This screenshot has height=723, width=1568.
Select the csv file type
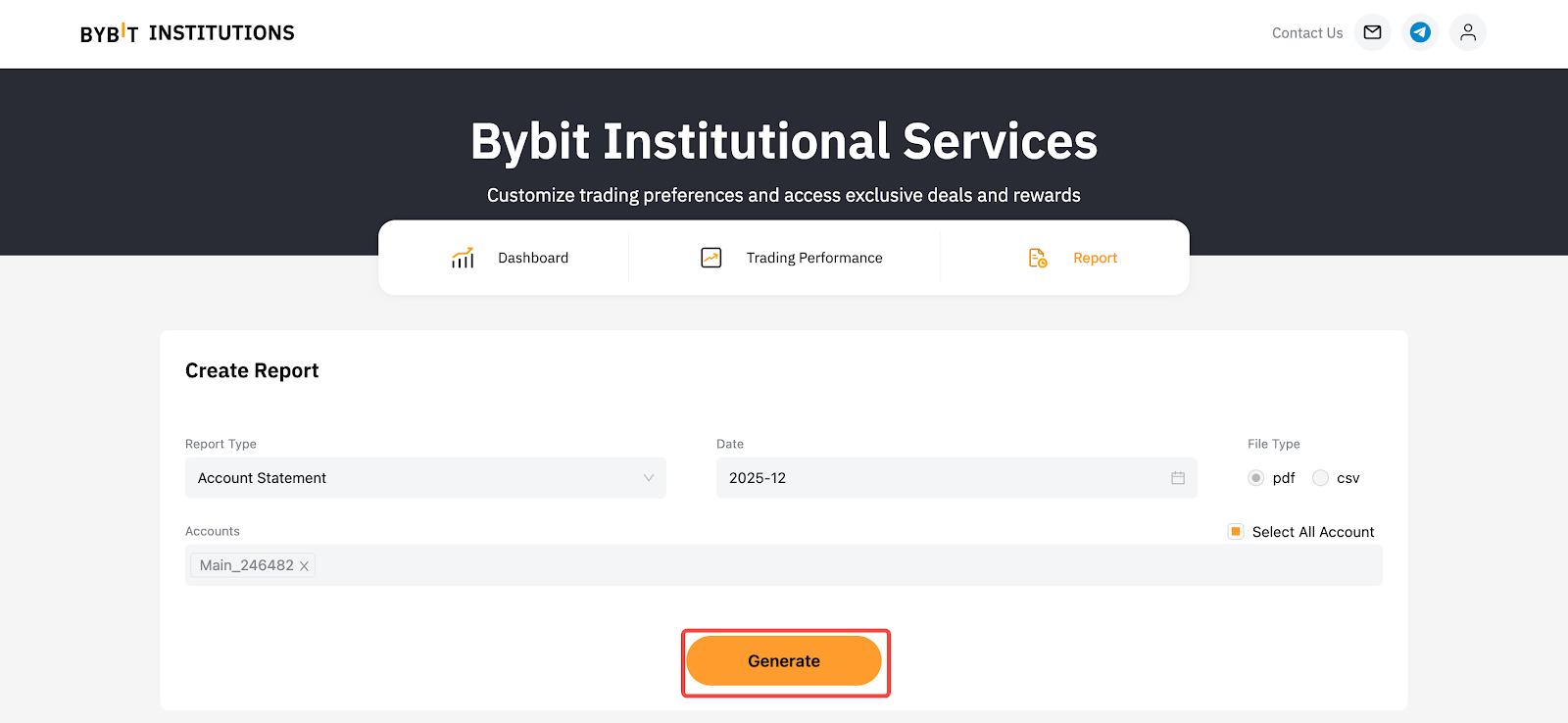pyautogui.click(x=1320, y=478)
